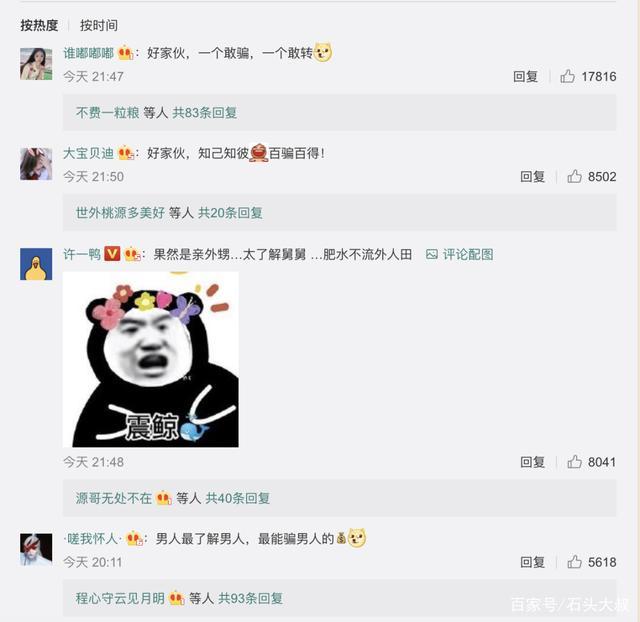
Task: Open 不费一粒粮 user profile
Action: pos(107,113)
